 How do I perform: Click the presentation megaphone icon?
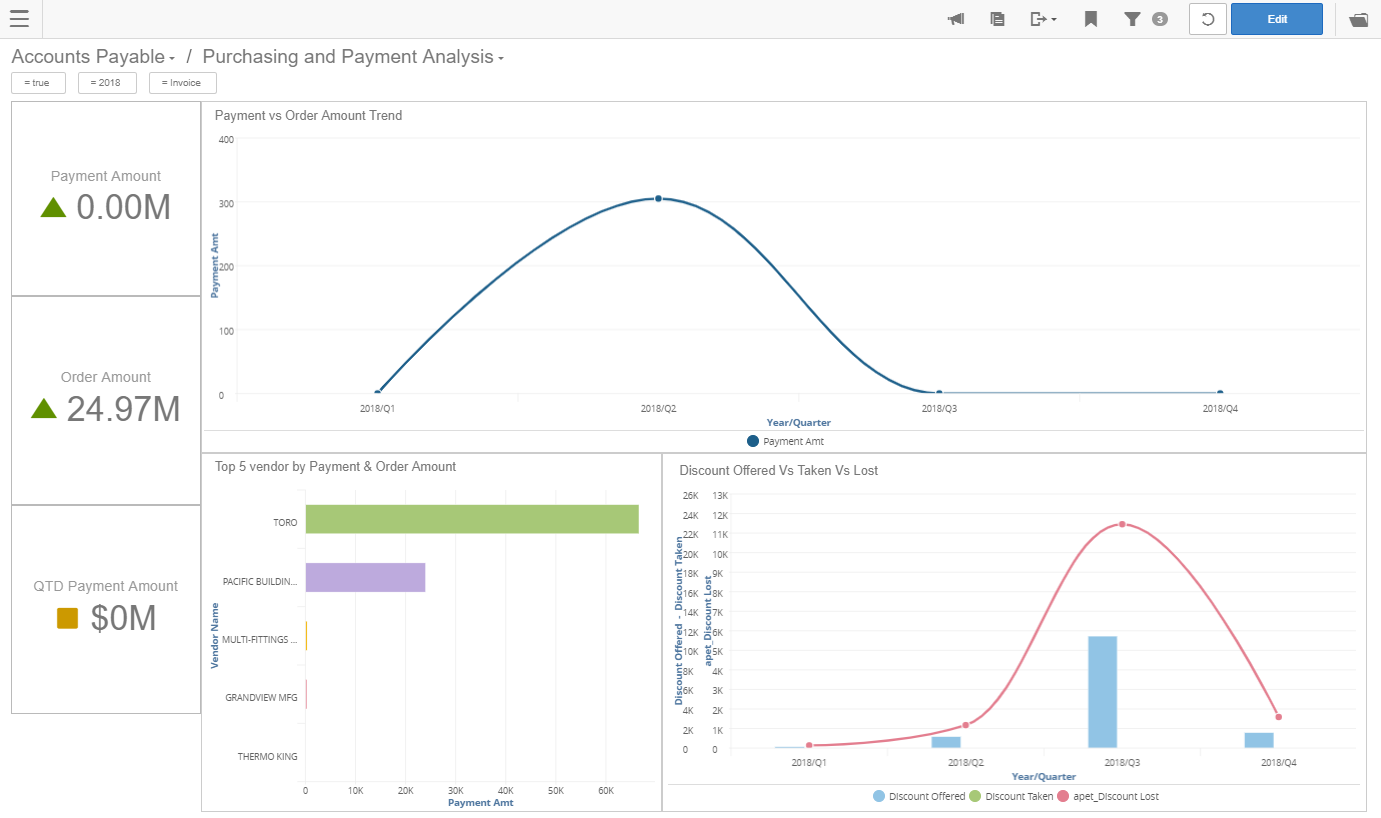955,18
